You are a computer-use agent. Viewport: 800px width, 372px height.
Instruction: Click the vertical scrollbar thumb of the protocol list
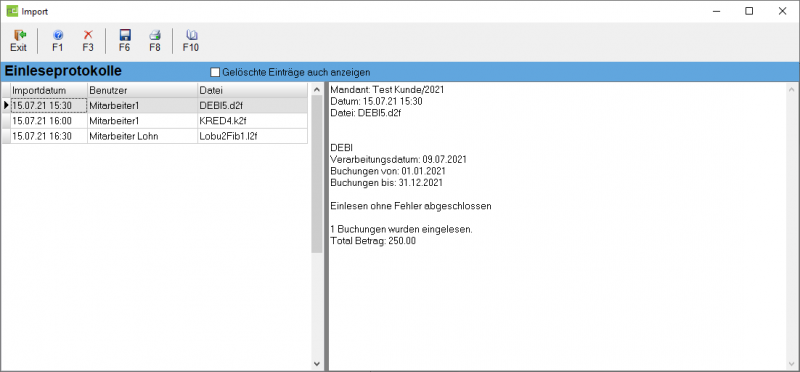click(316, 173)
